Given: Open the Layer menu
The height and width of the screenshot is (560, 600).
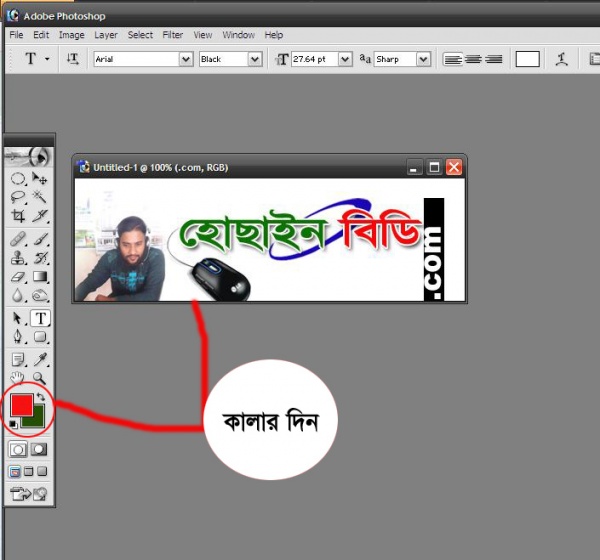Looking at the screenshot, I should click(x=106, y=35).
